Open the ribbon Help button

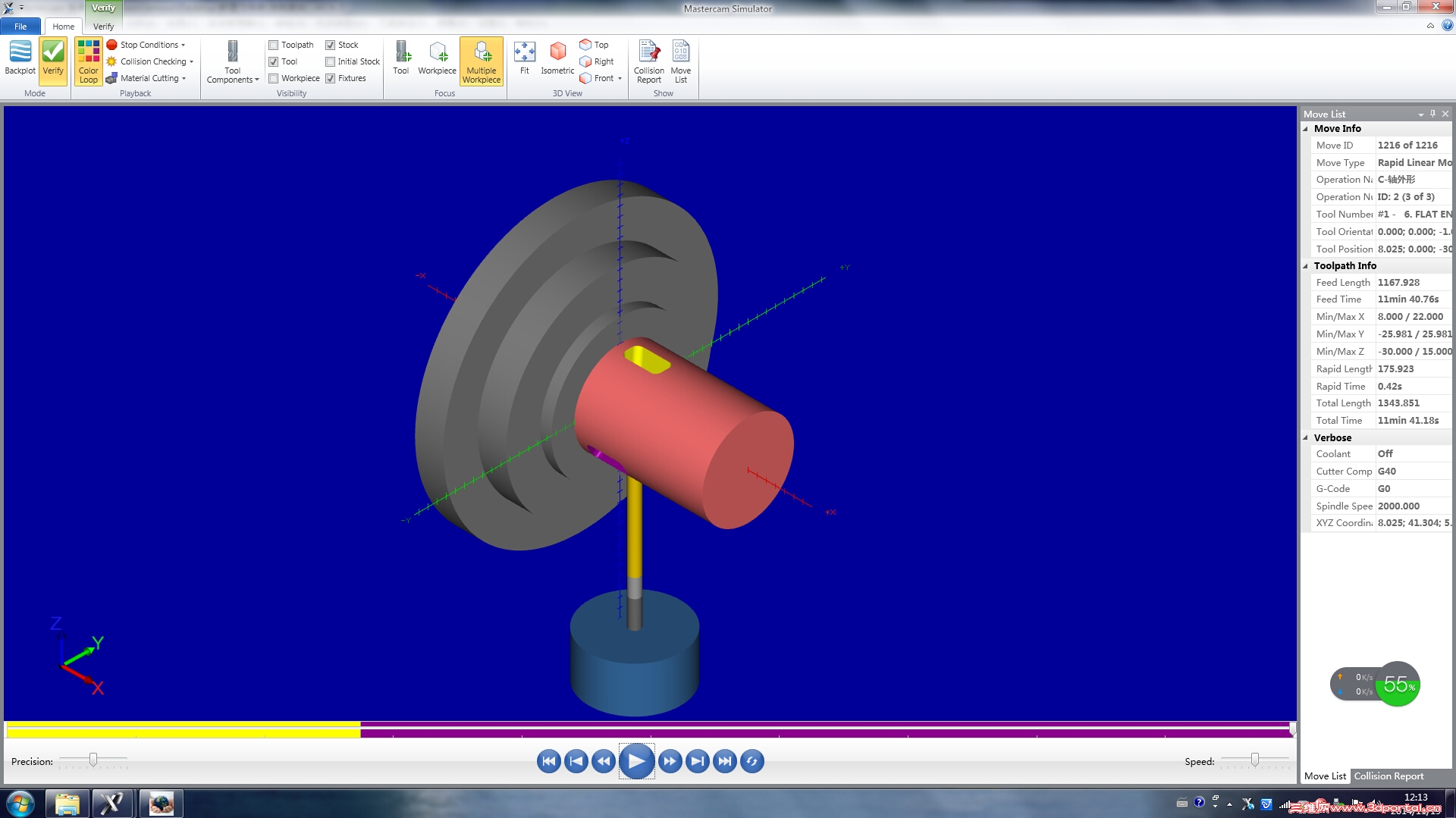[1447, 26]
